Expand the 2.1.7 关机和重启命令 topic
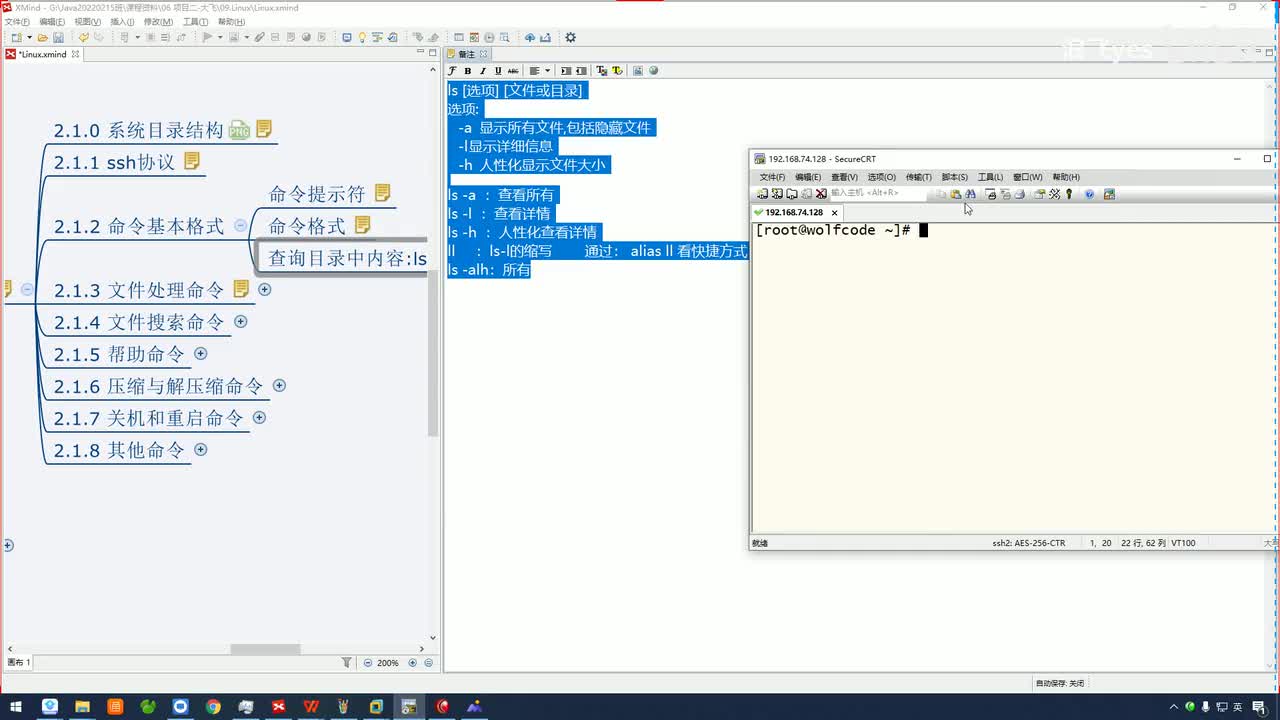 259,417
